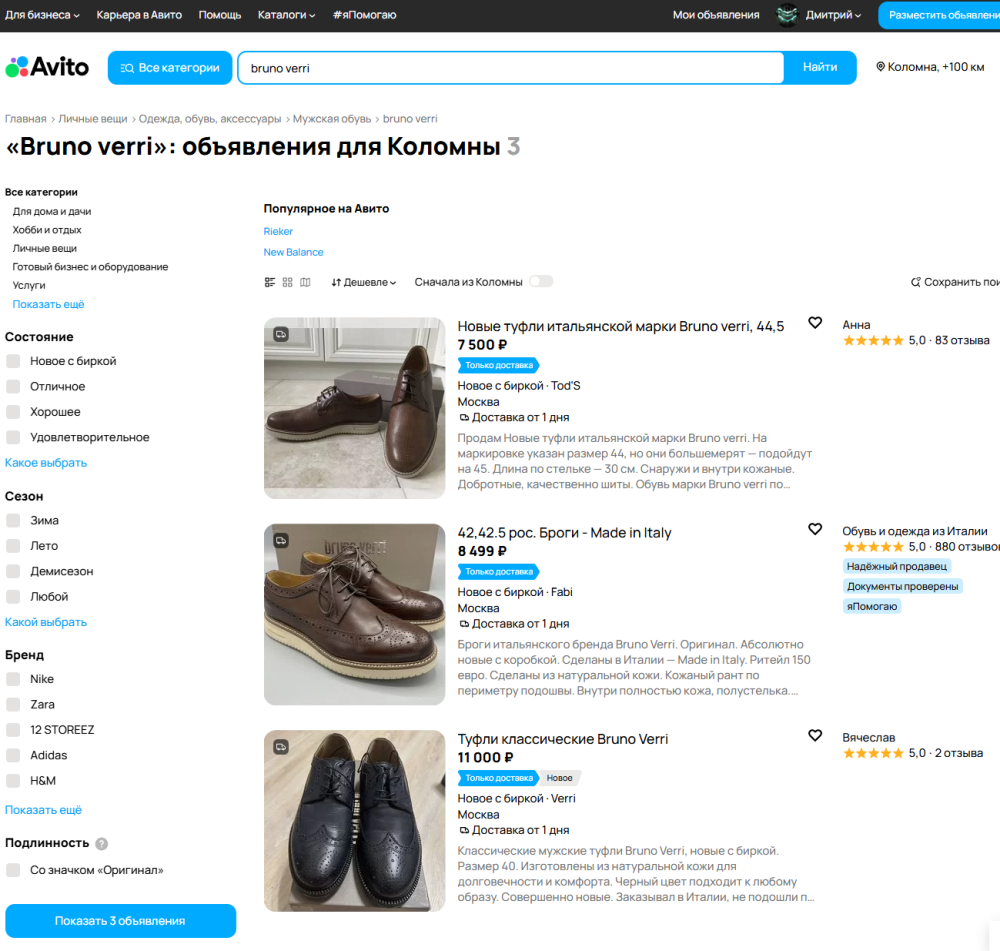This screenshot has width=1000, height=951.
Task: Click the bruno verri search field
Action: pyautogui.click(x=510, y=68)
